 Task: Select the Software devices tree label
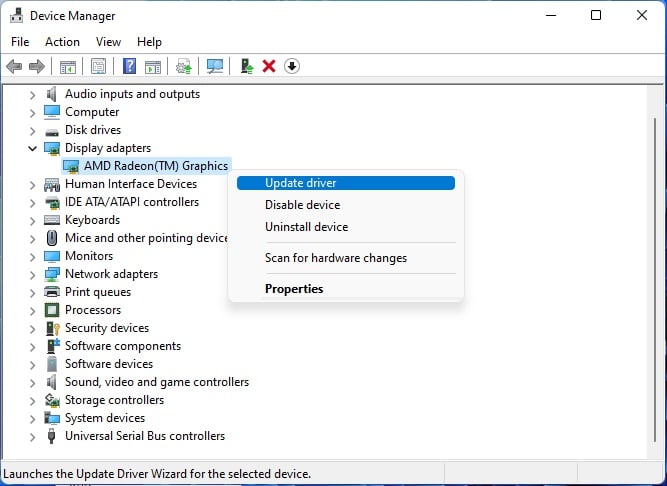[109, 364]
